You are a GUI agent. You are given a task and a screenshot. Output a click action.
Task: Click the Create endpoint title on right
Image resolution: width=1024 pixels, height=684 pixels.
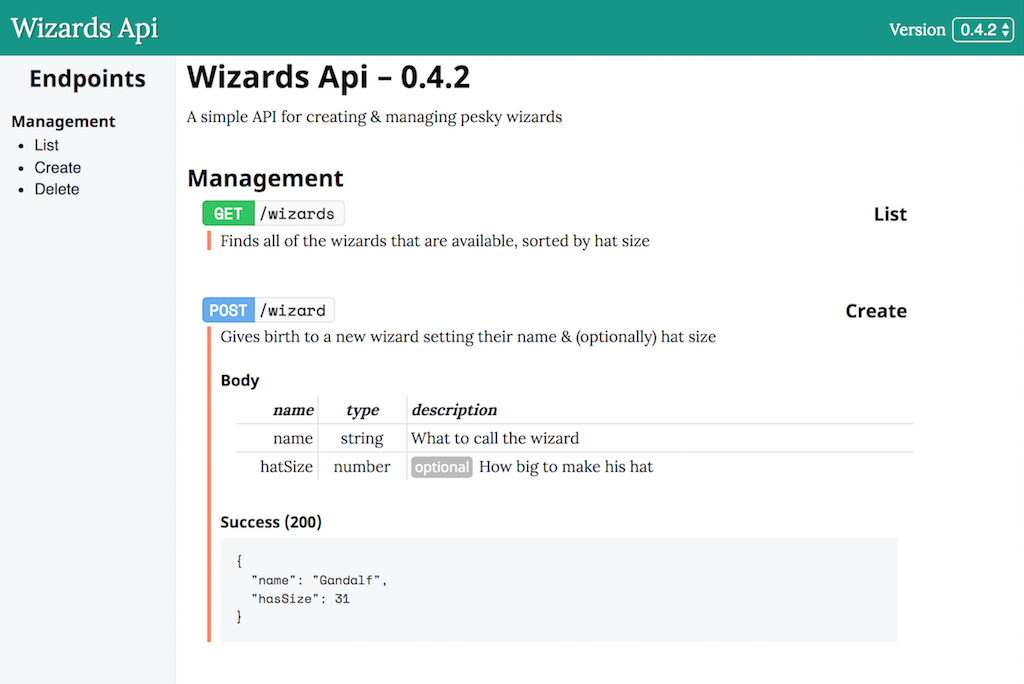pyautogui.click(x=876, y=311)
